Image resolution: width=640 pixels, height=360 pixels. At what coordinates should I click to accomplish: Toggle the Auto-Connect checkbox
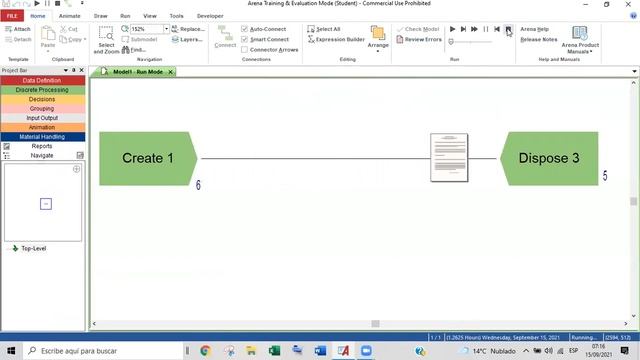[x=244, y=29]
